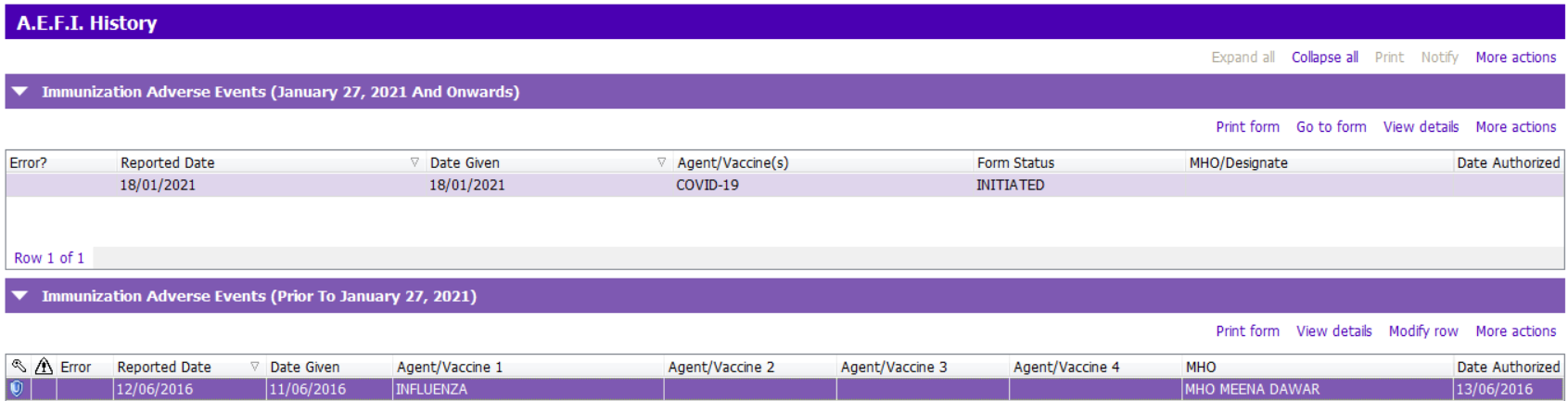Click the Form Status column header

click(x=1015, y=163)
